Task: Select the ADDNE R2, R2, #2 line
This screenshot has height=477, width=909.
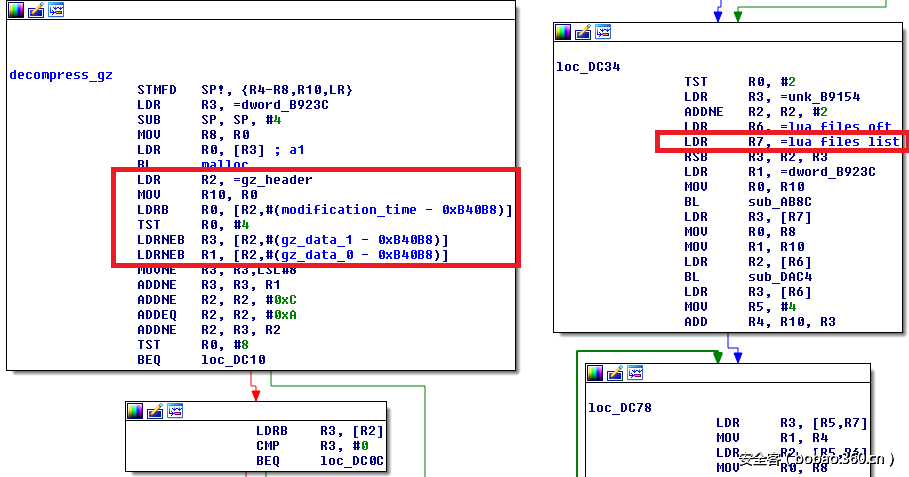Action: click(756, 112)
